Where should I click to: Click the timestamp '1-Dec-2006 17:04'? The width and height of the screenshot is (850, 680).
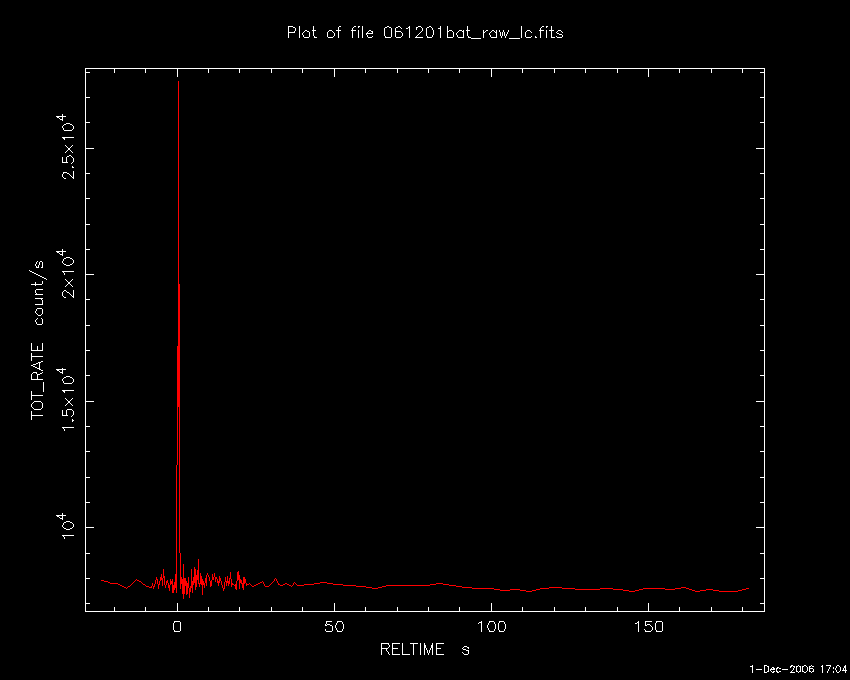click(798, 669)
